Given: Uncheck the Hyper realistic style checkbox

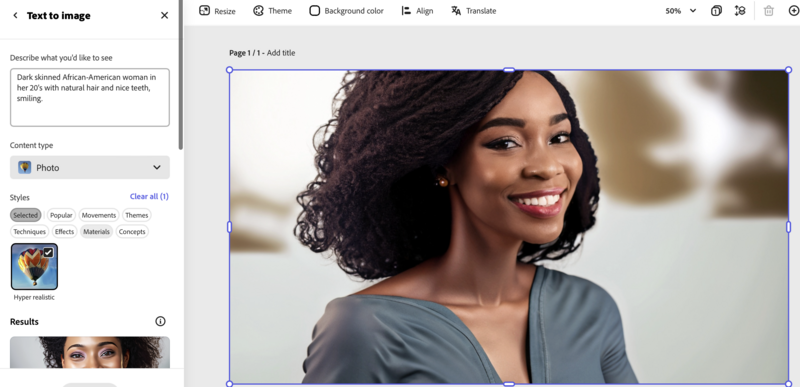Looking at the screenshot, I should (48, 252).
